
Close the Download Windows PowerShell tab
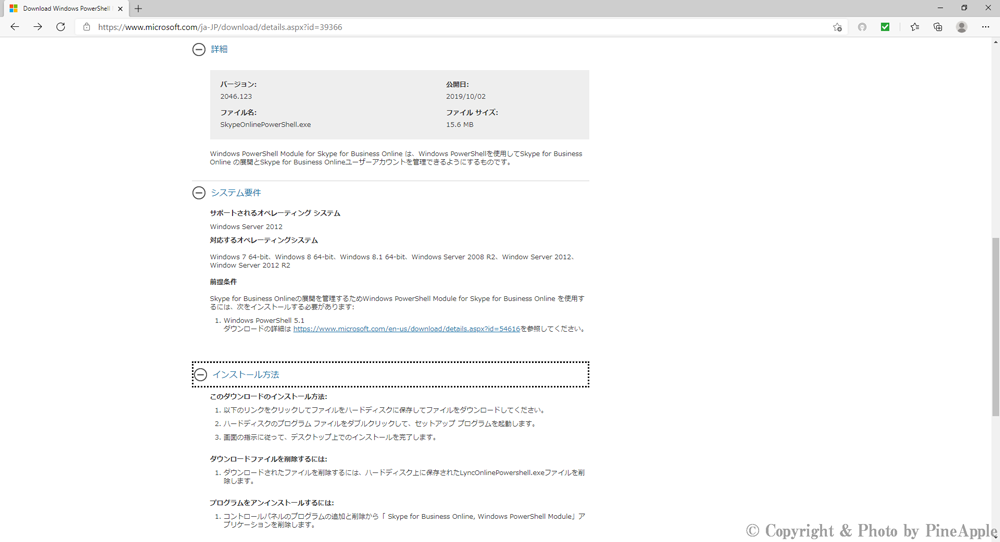(x=122, y=8)
